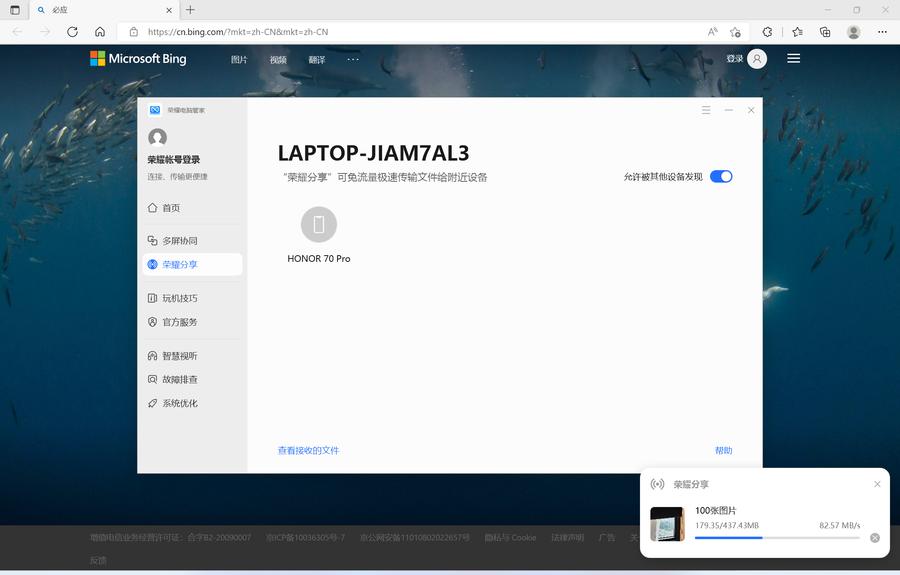Open 查看接收的文件 link
Screen dimensions: 900x575
(x=308, y=450)
